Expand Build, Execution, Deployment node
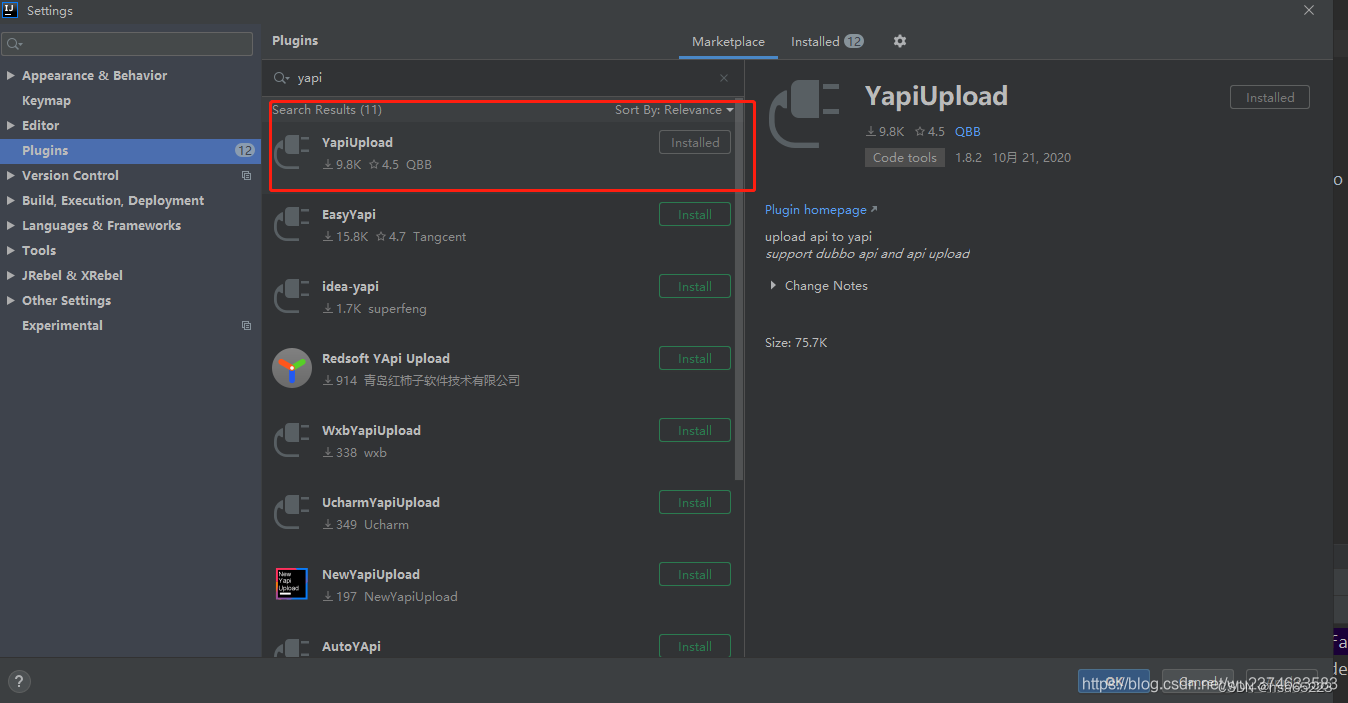This screenshot has width=1348, height=703. pyautogui.click(x=11, y=201)
